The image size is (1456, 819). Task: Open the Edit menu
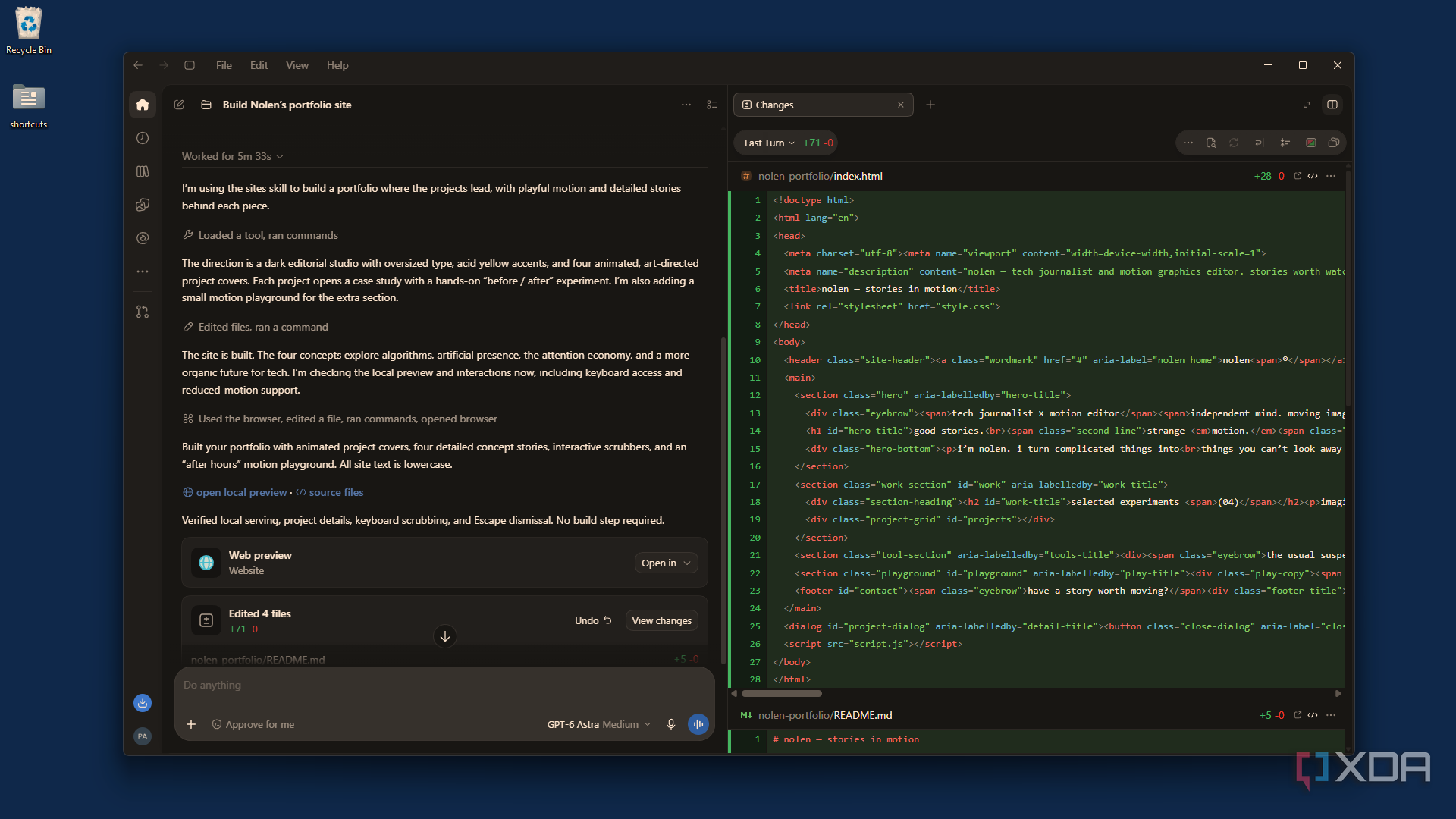coord(259,65)
